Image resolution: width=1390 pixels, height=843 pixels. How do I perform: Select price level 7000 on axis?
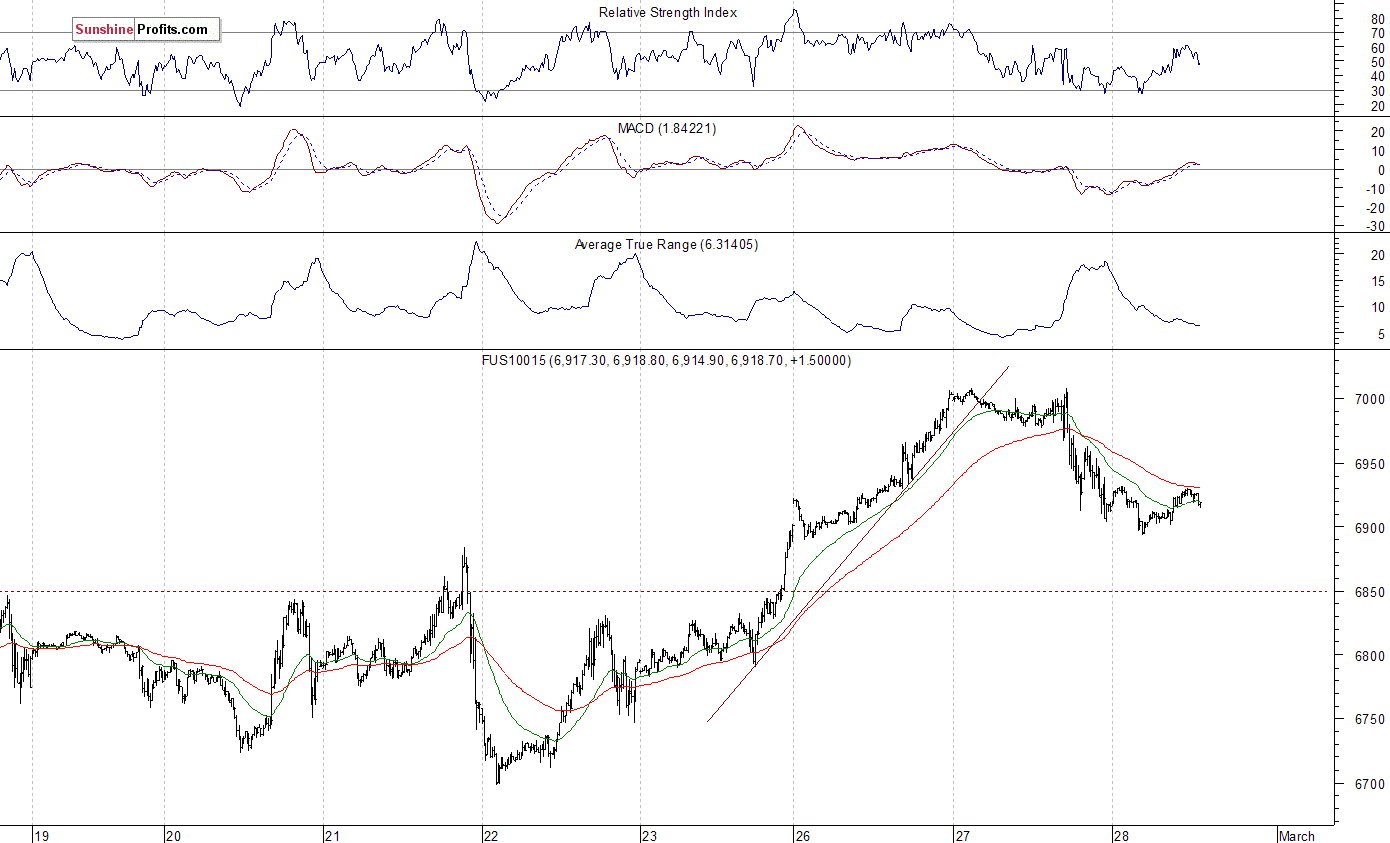(x=1368, y=399)
